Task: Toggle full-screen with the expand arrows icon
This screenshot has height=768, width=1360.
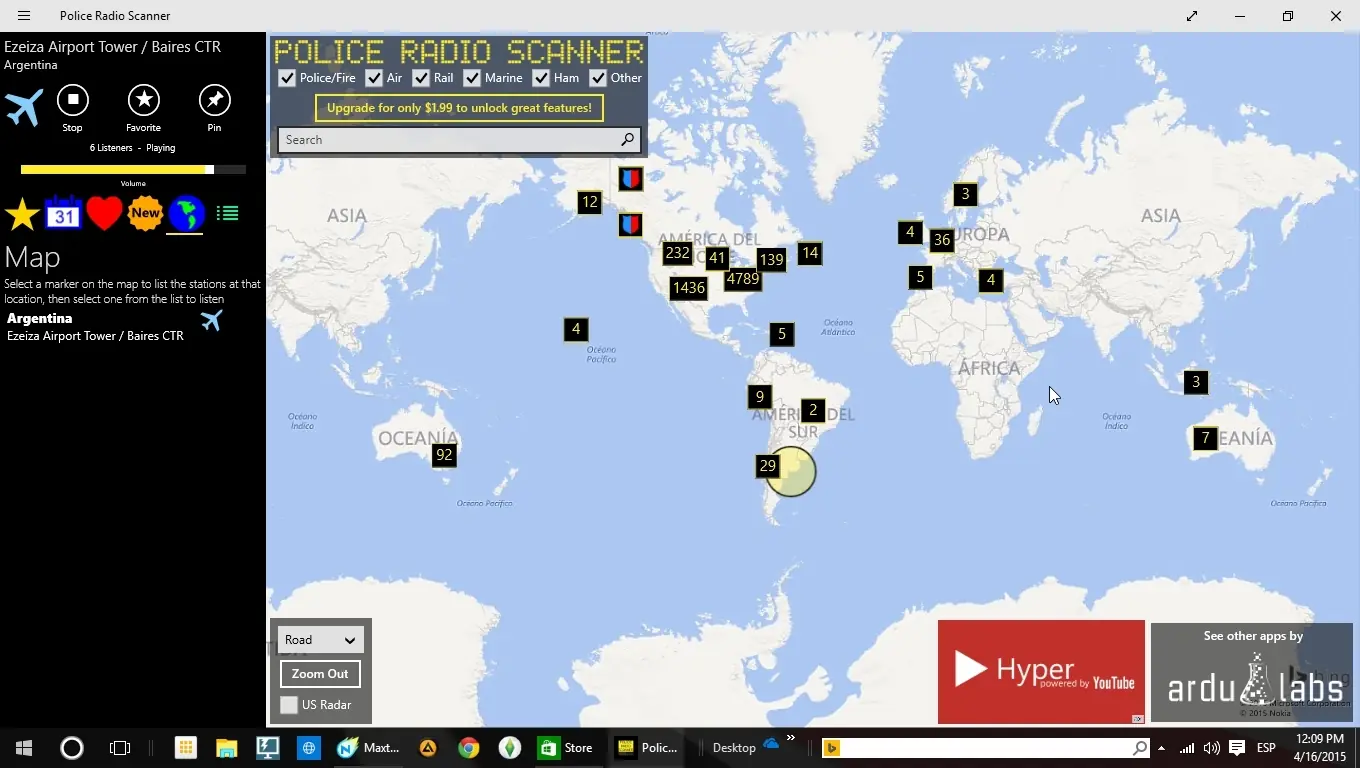Action: 1192,16
